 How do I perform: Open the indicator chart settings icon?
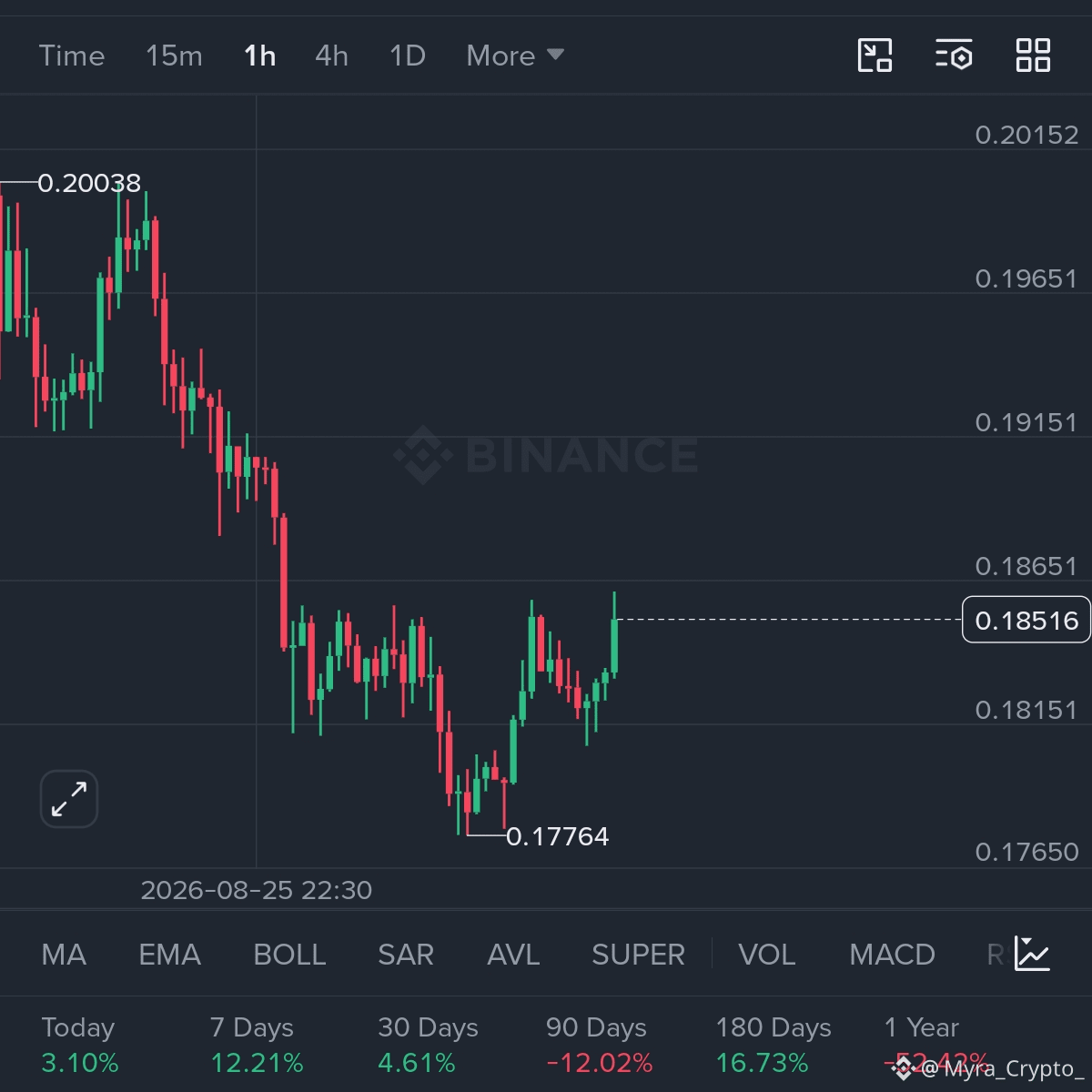[x=1033, y=954]
